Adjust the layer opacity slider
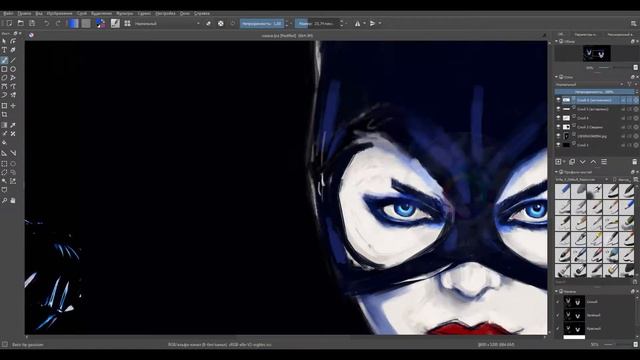The image size is (640, 360). (x=594, y=92)
